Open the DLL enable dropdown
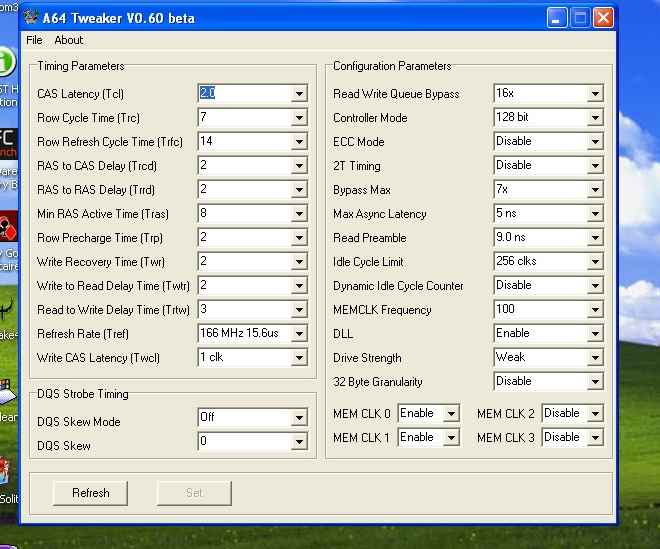This screenshot has height=549, width=660. tap(595, 334)
